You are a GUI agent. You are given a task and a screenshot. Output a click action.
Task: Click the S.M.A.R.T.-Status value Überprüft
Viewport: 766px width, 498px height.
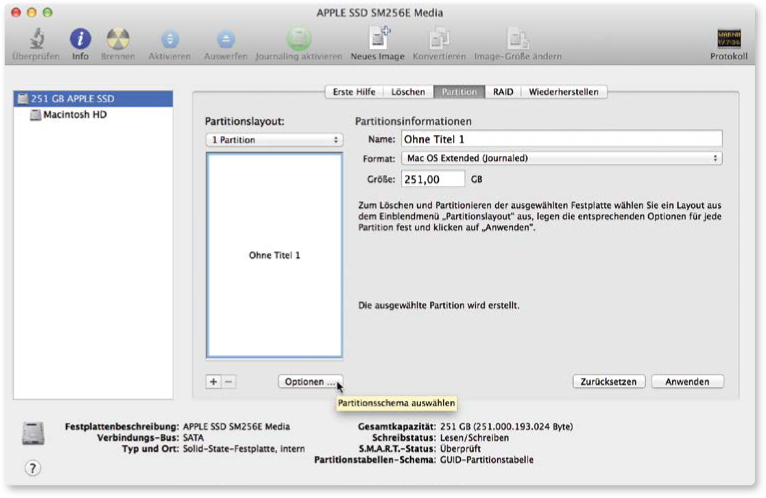[460, 449]
